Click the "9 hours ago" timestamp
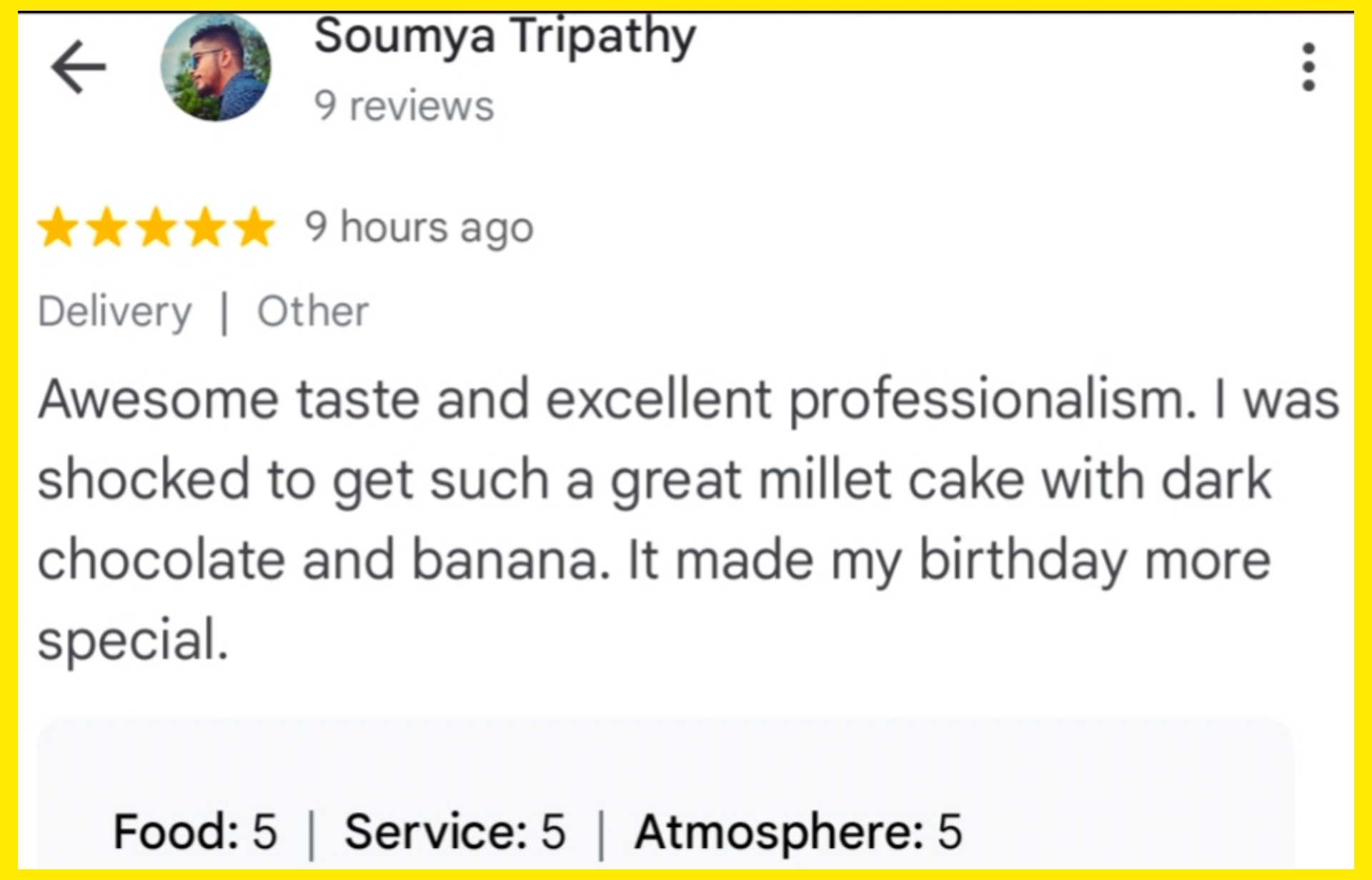Viewport: 1372px width, 880px height. pyautogui.click(x=419, y=228)
